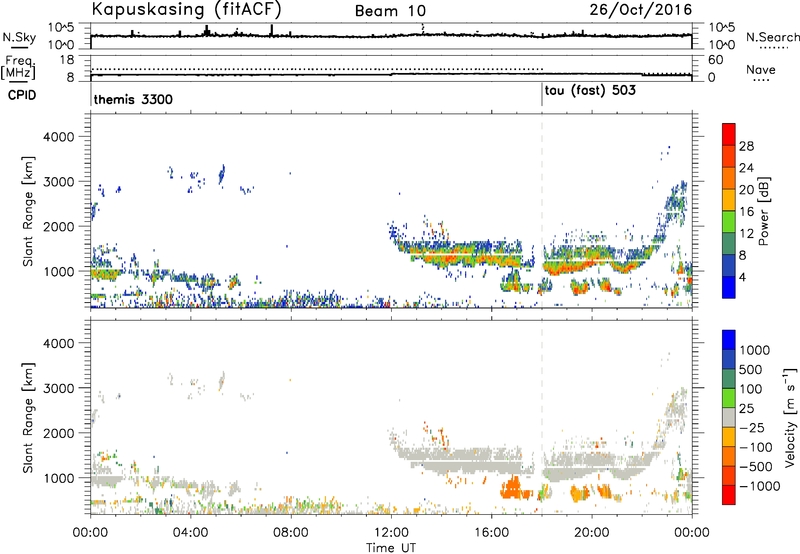Screen dimensions: 800x554
Task: Click the gray swatch on velocity colorbar
Action: [729, 418]
